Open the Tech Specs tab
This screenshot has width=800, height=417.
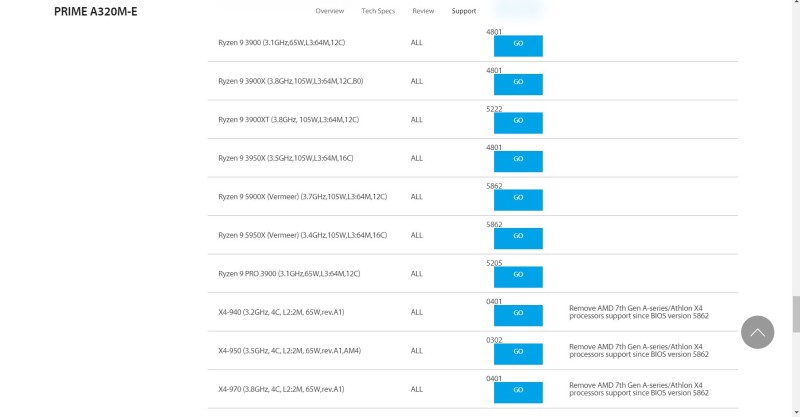[x=378, y=11]
